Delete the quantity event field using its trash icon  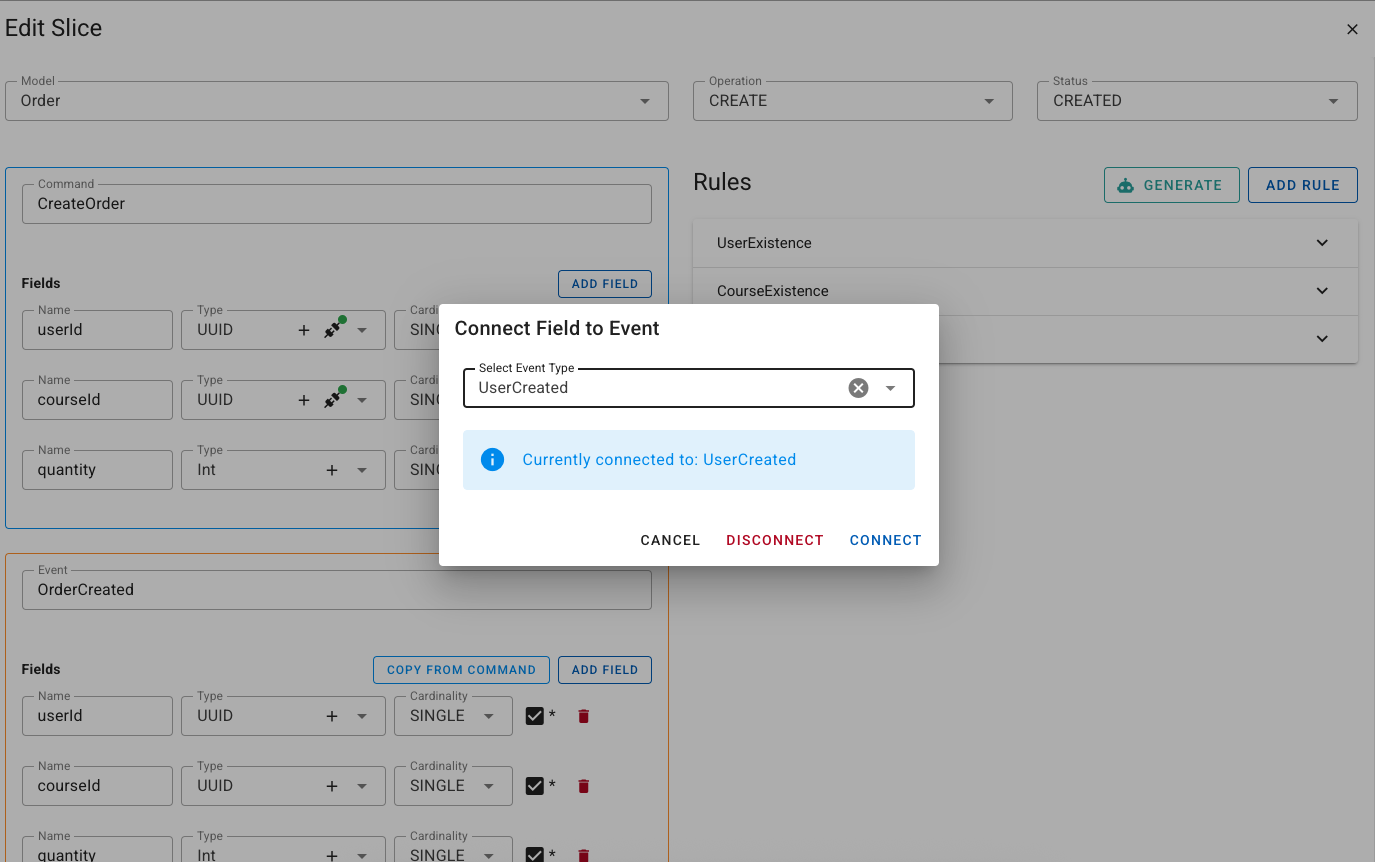[x=583, y=854]
